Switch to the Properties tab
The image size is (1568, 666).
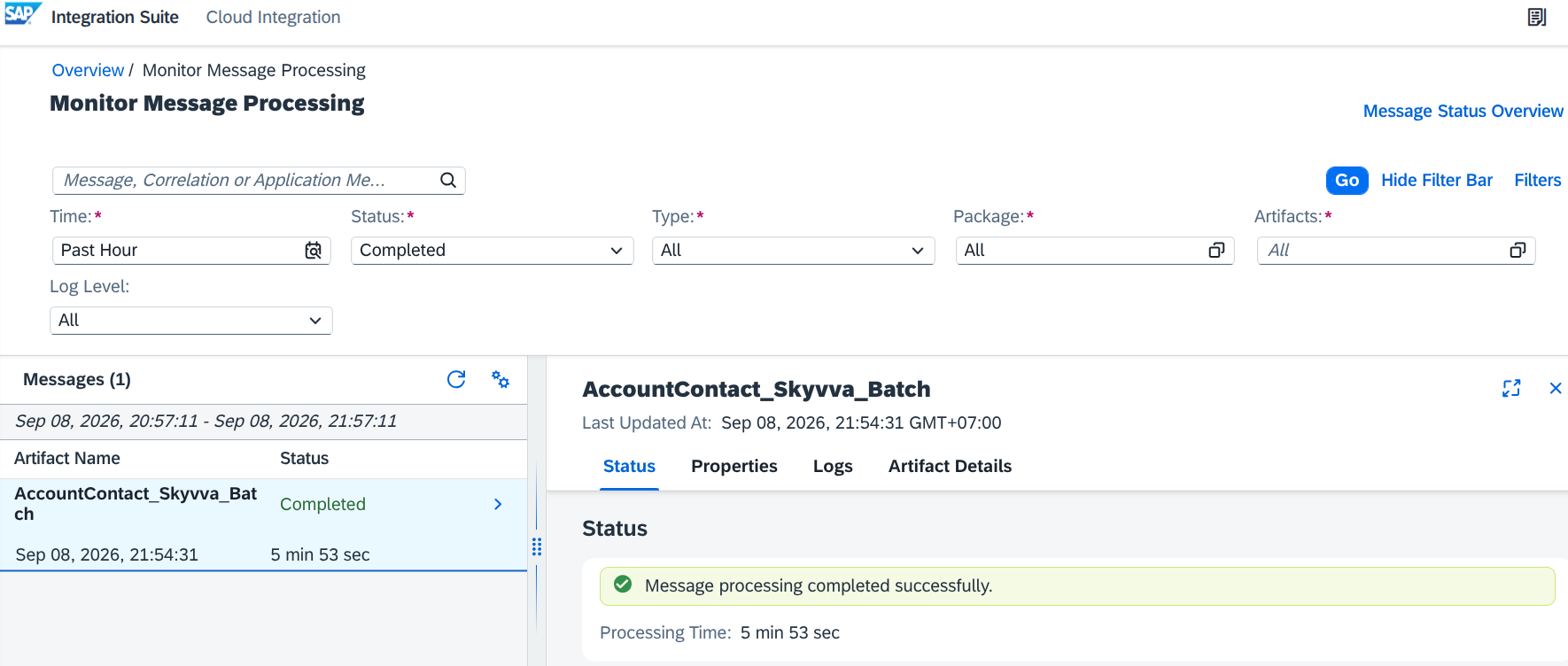734,466
